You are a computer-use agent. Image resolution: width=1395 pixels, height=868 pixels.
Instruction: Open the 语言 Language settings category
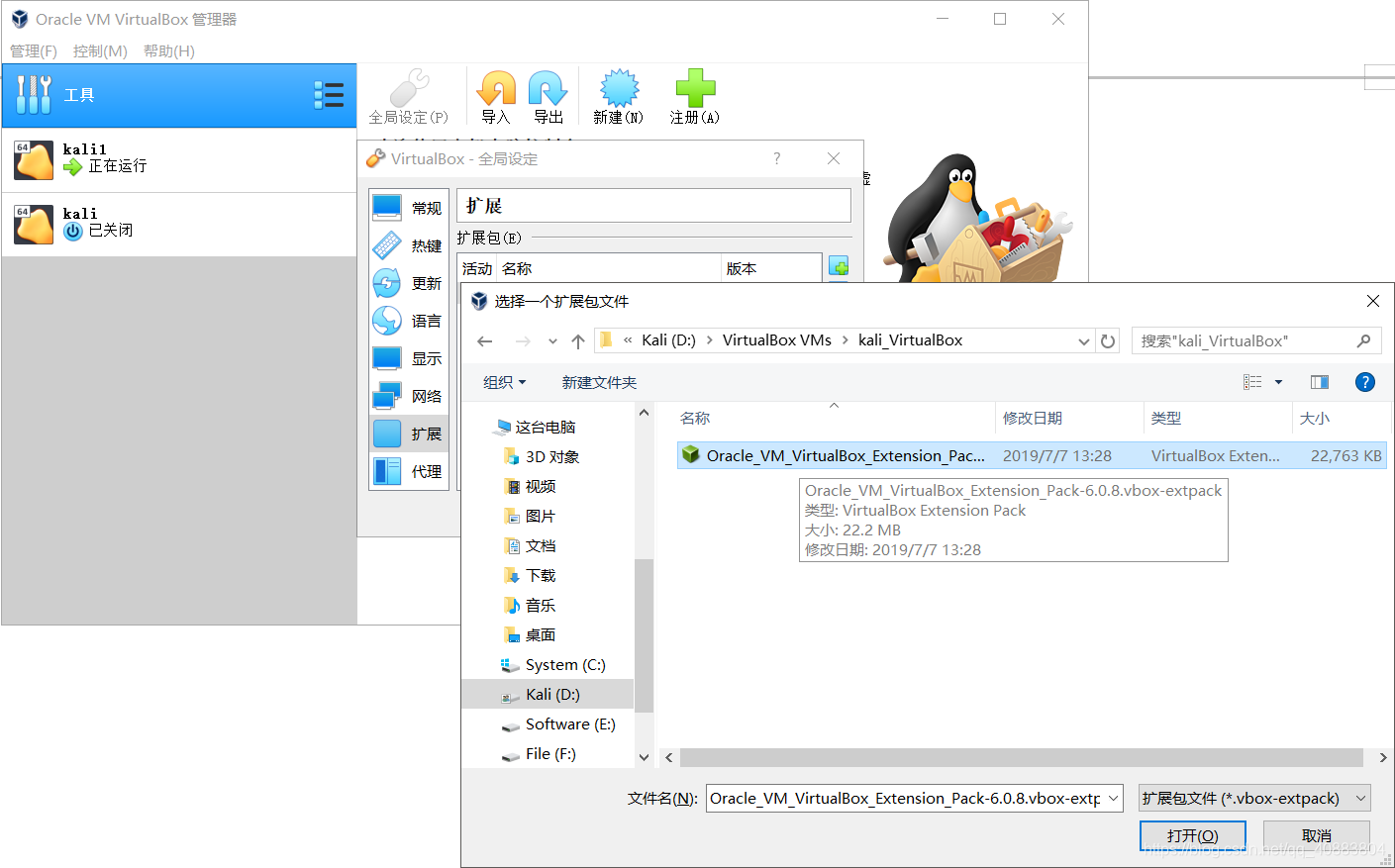tap(409, 321)
